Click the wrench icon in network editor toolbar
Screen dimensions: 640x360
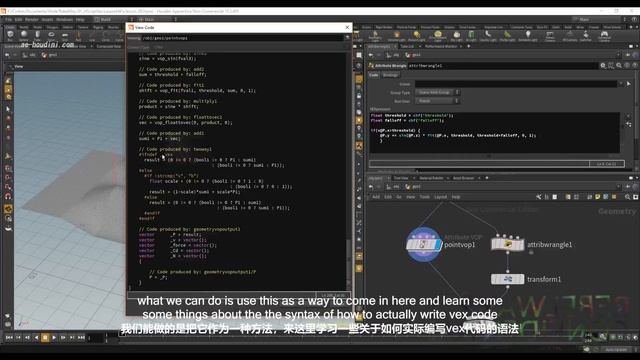539,197
